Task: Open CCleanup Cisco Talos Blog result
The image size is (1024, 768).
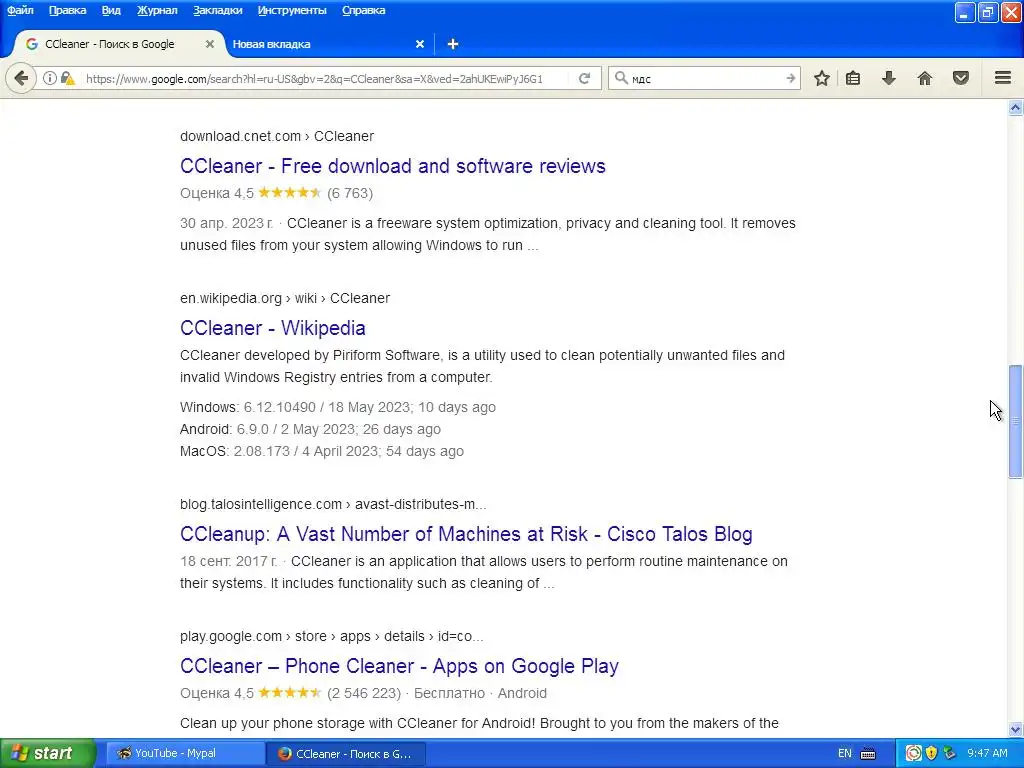Action: [466, 534]
